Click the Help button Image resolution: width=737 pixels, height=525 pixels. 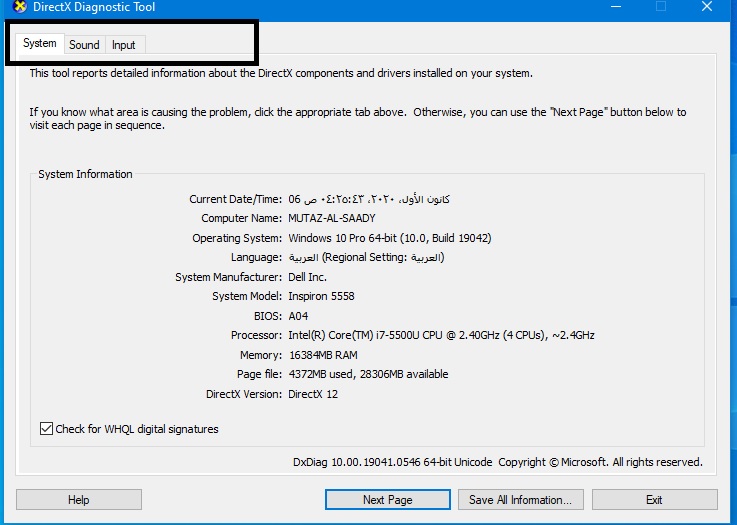pos(78,500)
